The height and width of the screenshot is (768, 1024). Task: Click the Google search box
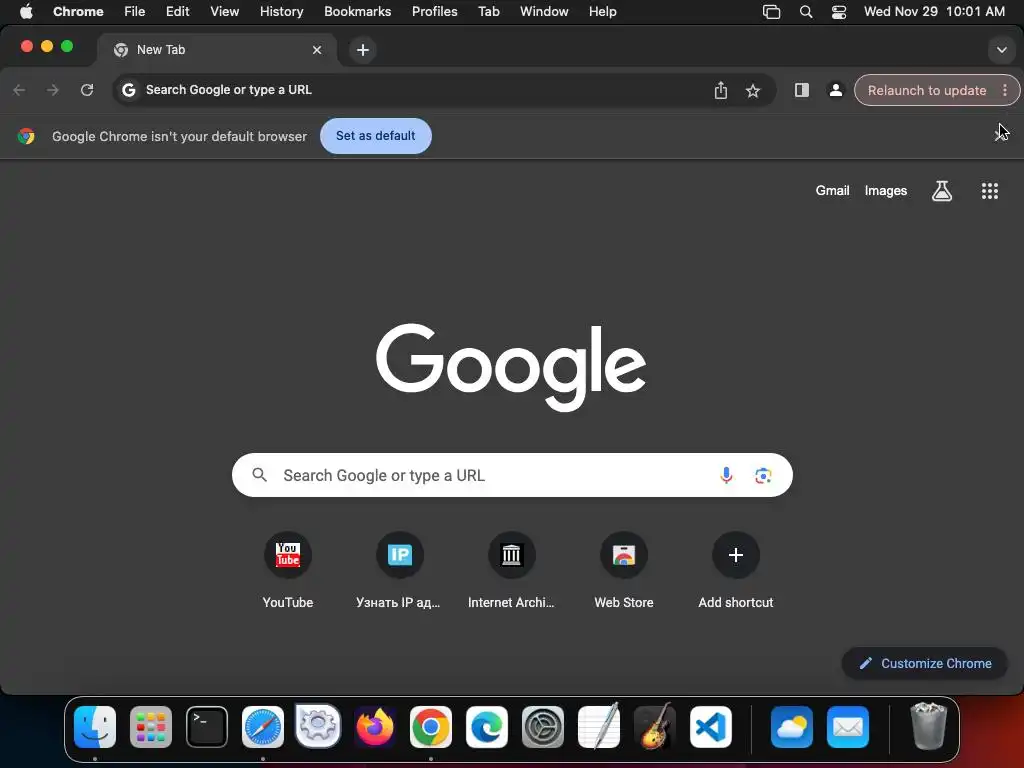(x=512, y=475)
